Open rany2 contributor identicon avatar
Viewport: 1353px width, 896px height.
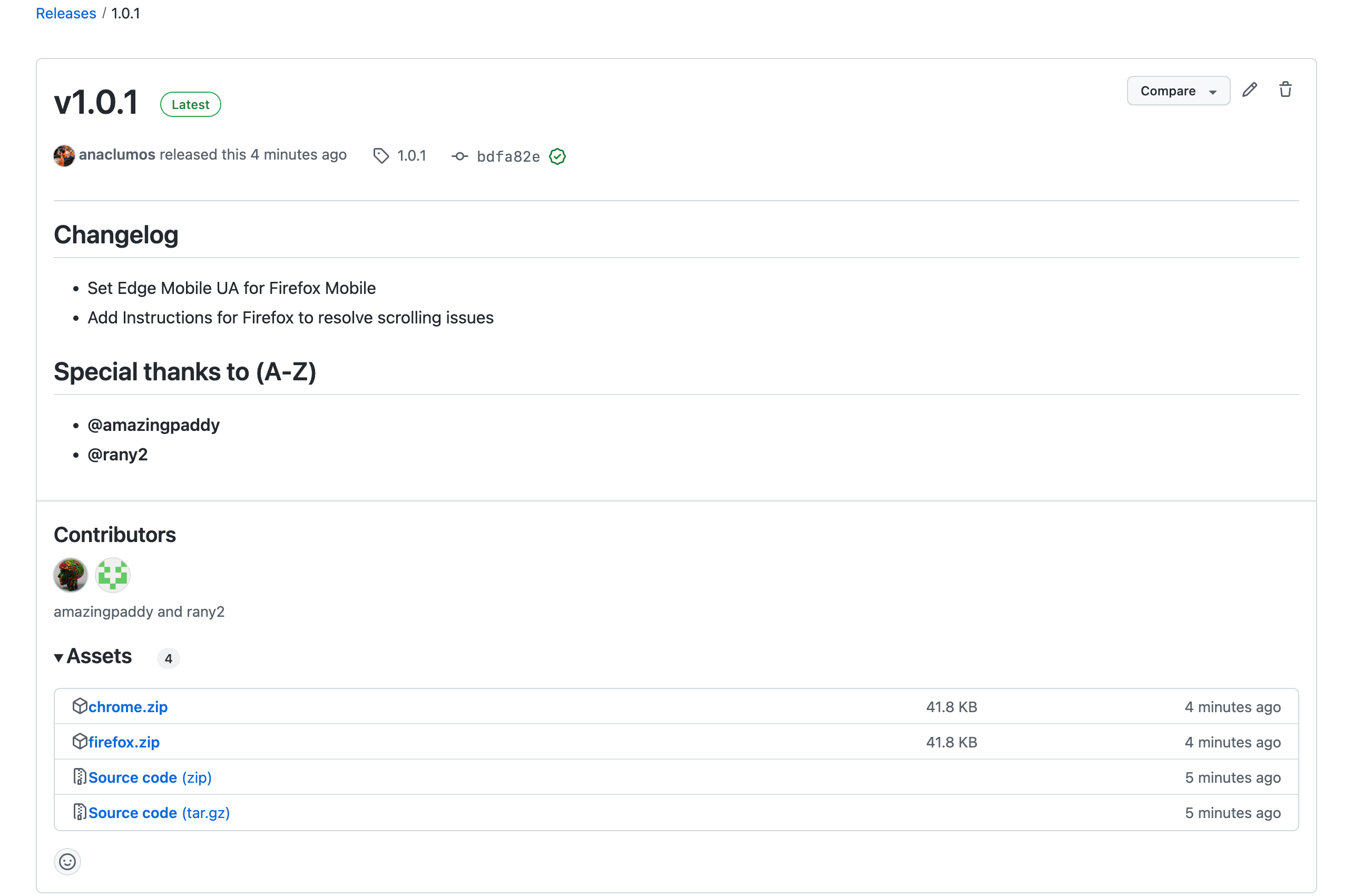point(113,575)
